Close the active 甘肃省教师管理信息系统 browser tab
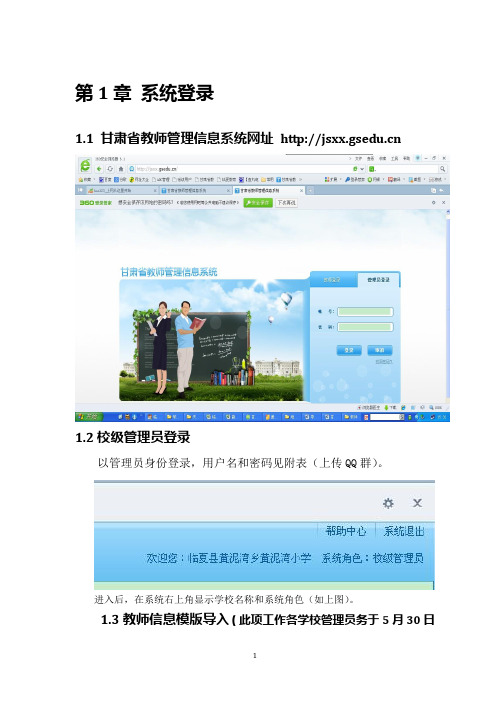Viewport: 496px width, 702px height. (301, 190)
